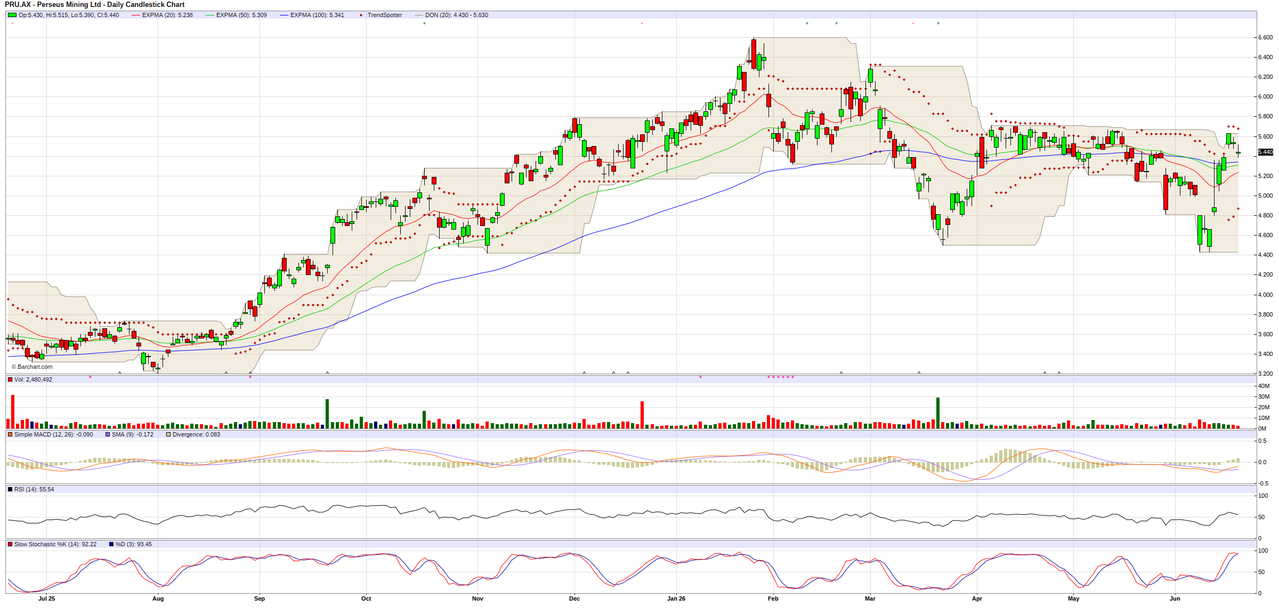Click the Mar date axis label
The image size is (1279, 615).
click(870, 599)
